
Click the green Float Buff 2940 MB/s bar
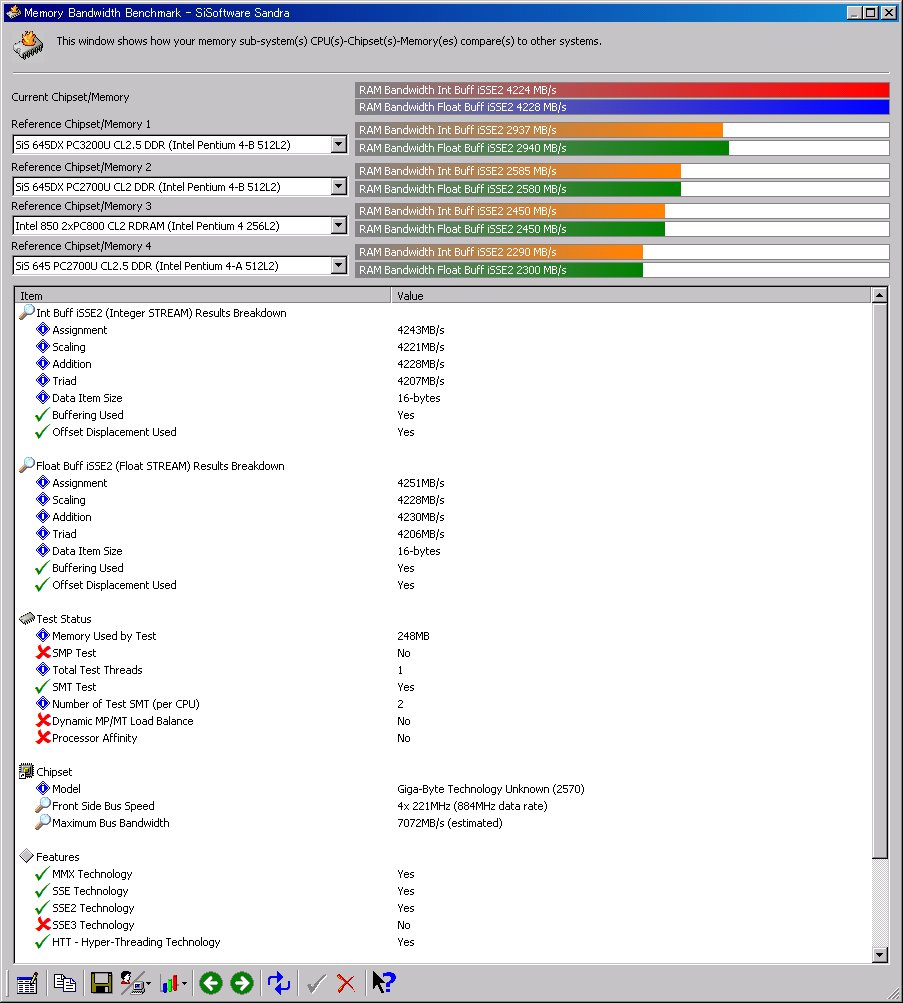click(542, 148)
